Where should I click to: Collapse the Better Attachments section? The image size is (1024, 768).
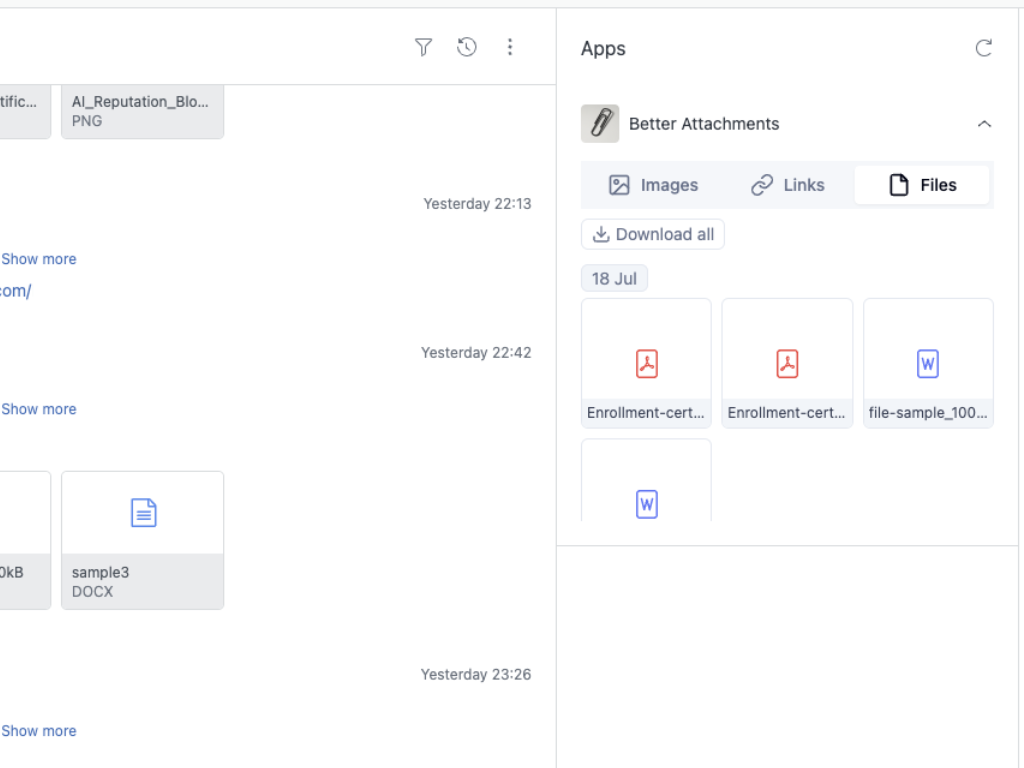[984, 124]
